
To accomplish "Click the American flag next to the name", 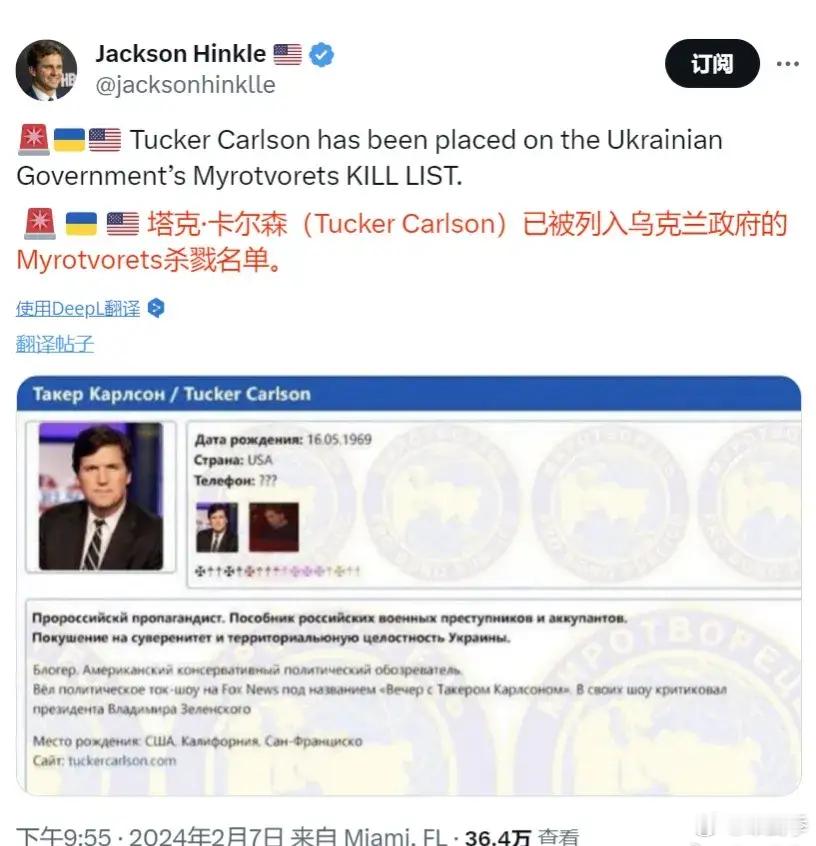I will (288, 54).
